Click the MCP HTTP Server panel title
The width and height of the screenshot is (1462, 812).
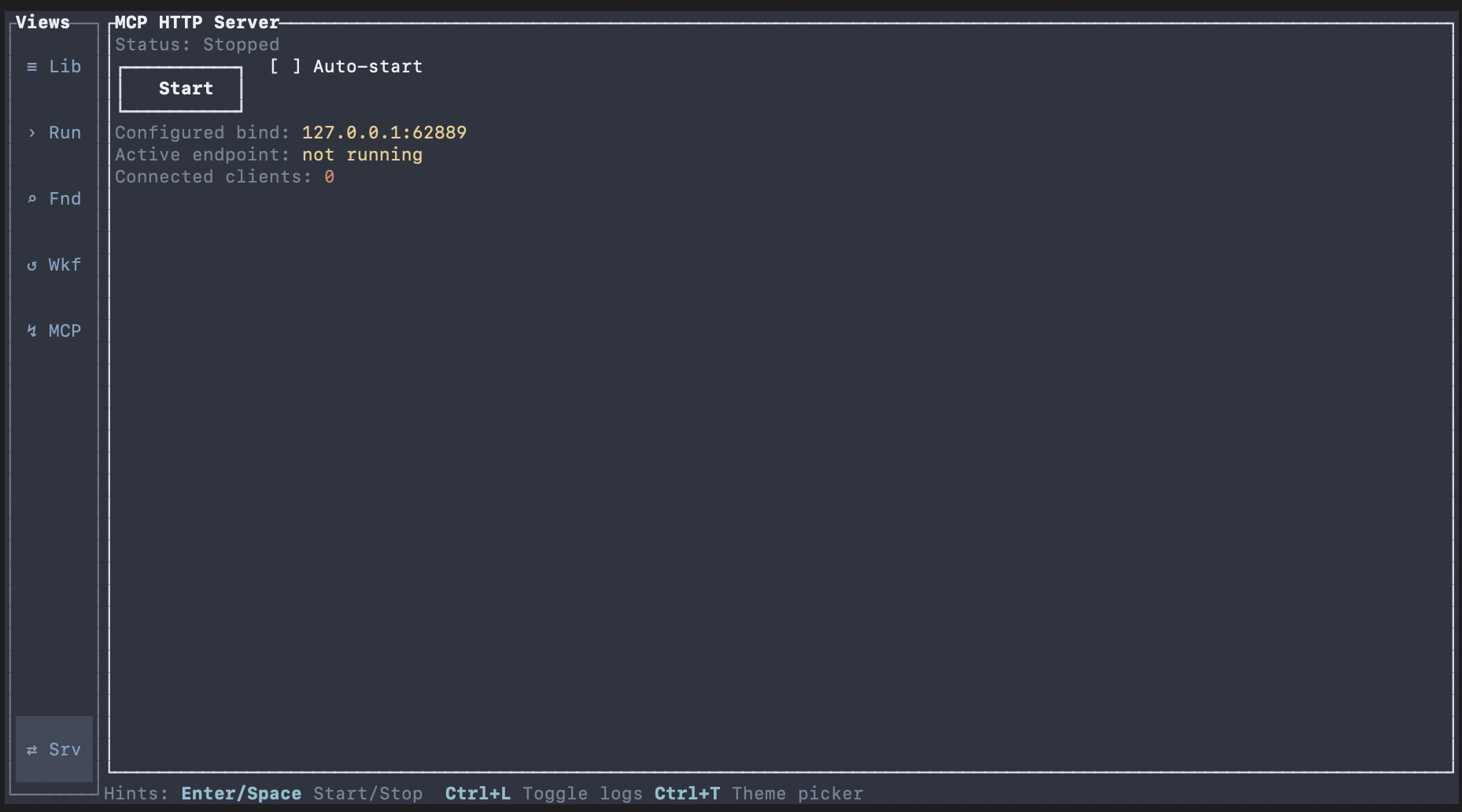pos(197,23)
